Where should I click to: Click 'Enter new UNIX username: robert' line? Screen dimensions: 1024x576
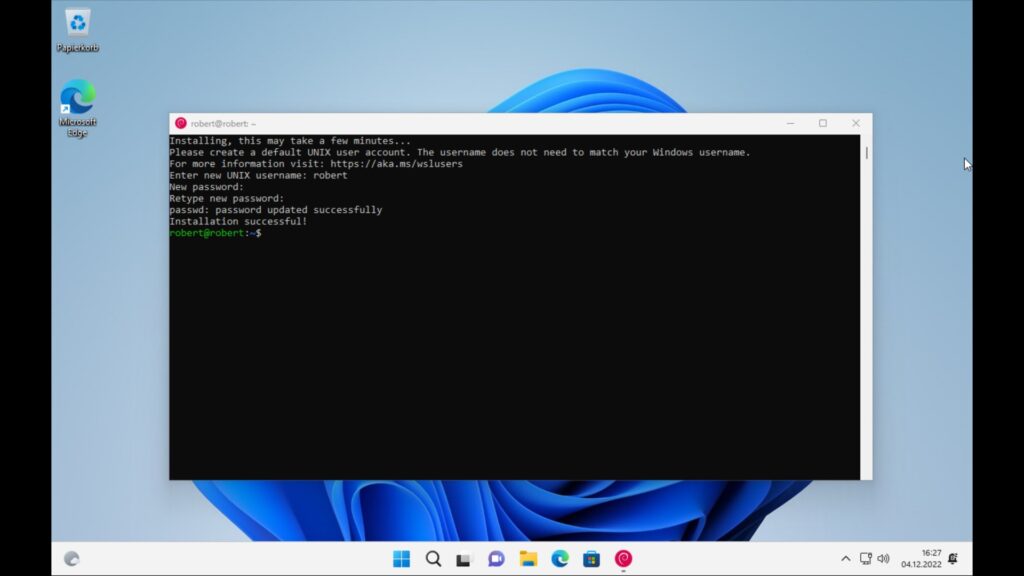coord(259,176)
